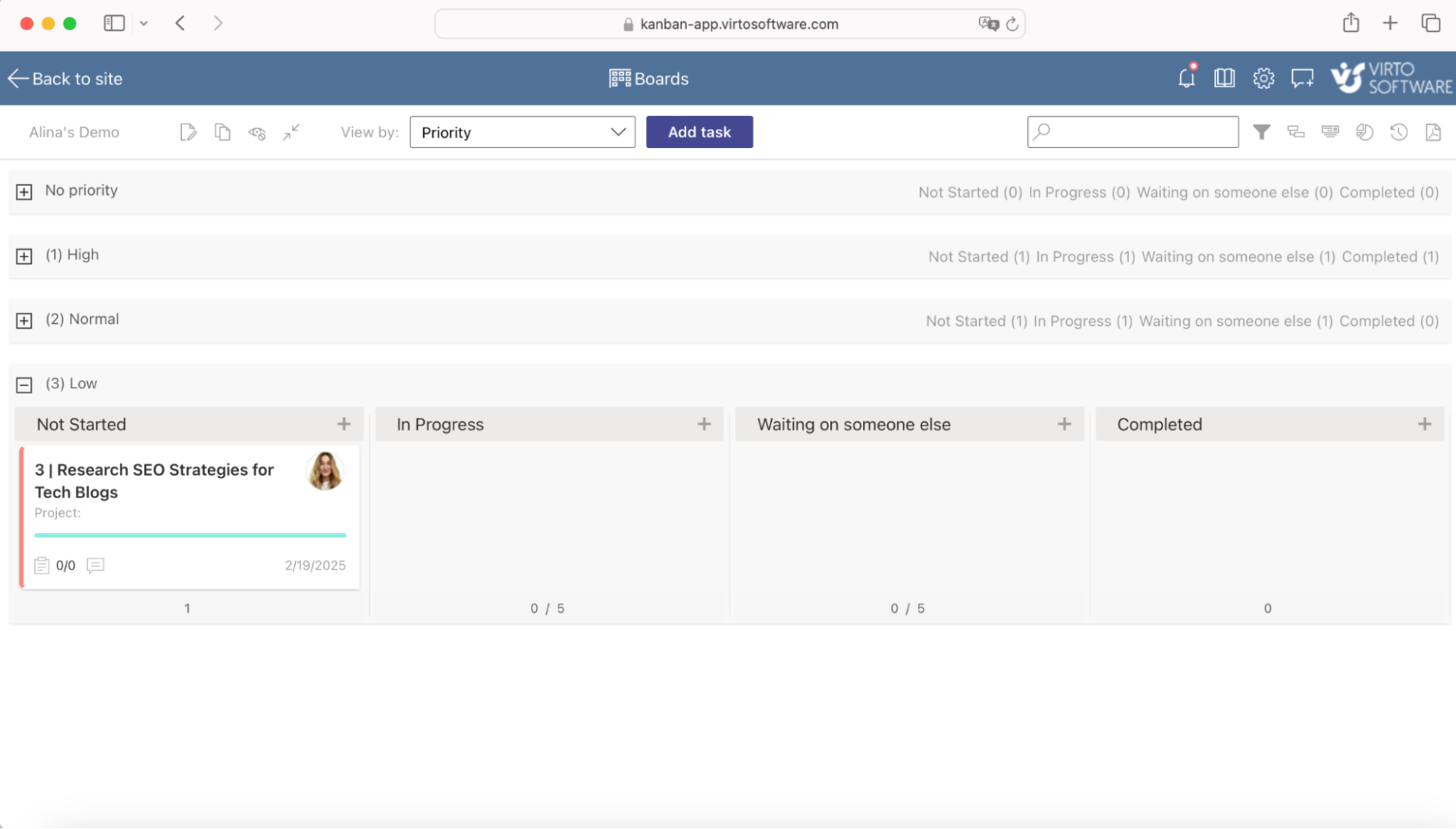Open the board history icon

[1399, 131]
